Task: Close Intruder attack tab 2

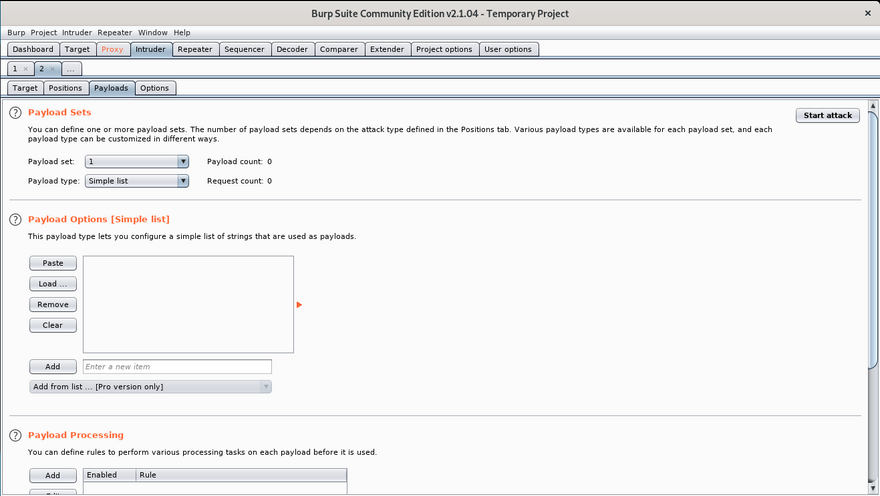Action: coord(52,69)
